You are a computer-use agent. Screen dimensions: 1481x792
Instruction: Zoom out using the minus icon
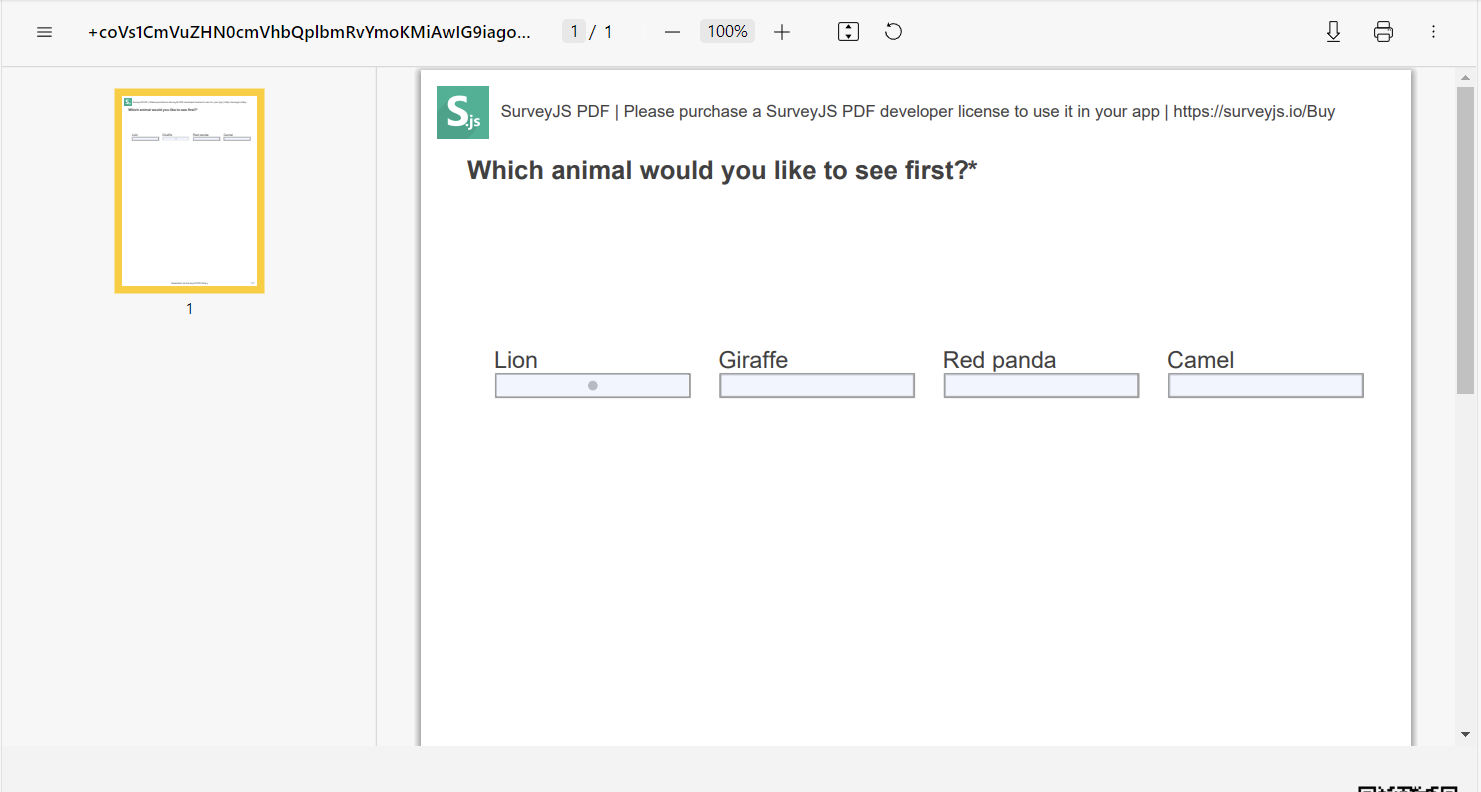pyautogui.click(x=672, y=31)
